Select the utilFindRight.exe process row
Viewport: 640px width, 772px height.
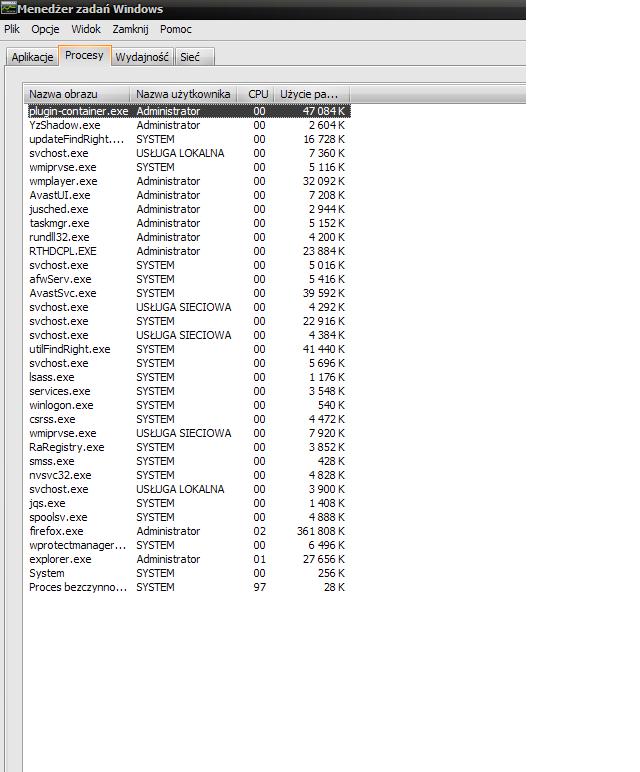point(69,349)
